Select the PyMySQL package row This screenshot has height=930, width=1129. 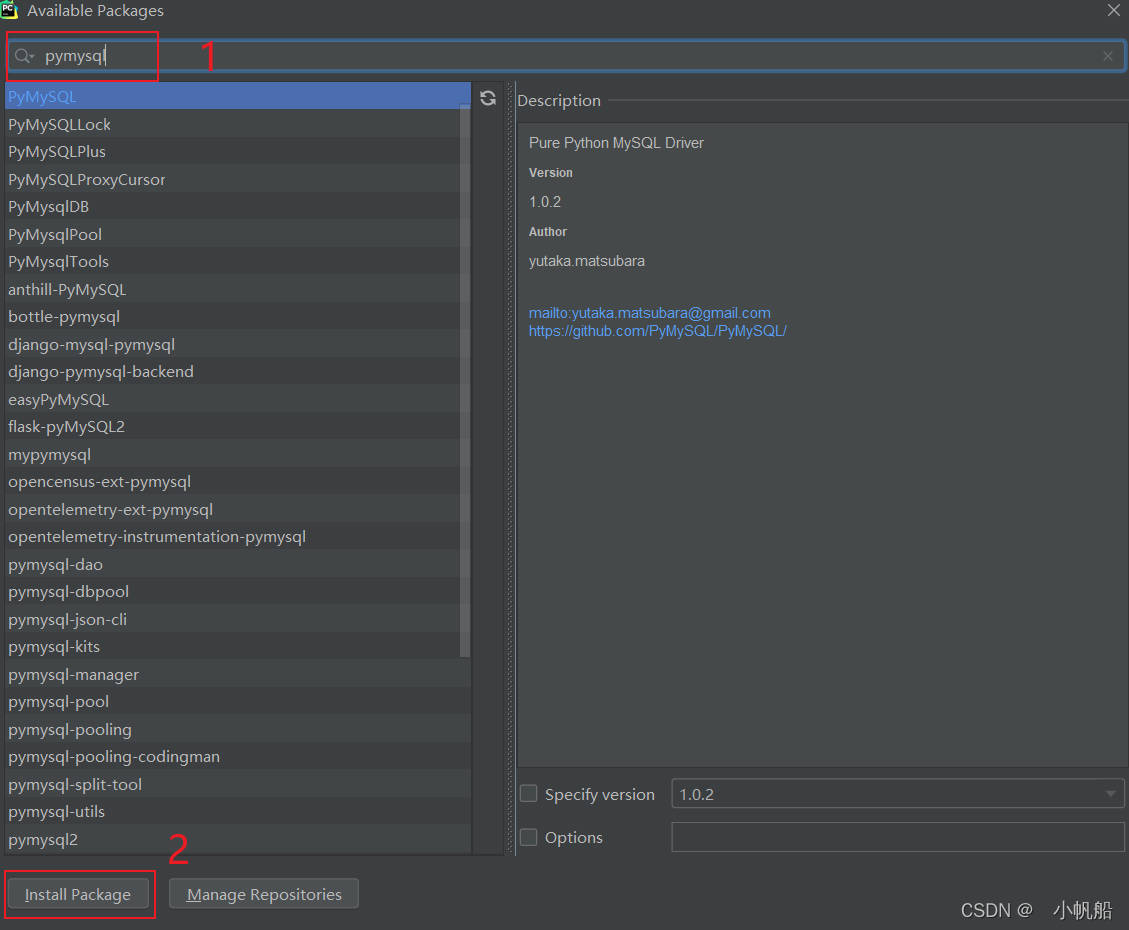pos(238,96)
